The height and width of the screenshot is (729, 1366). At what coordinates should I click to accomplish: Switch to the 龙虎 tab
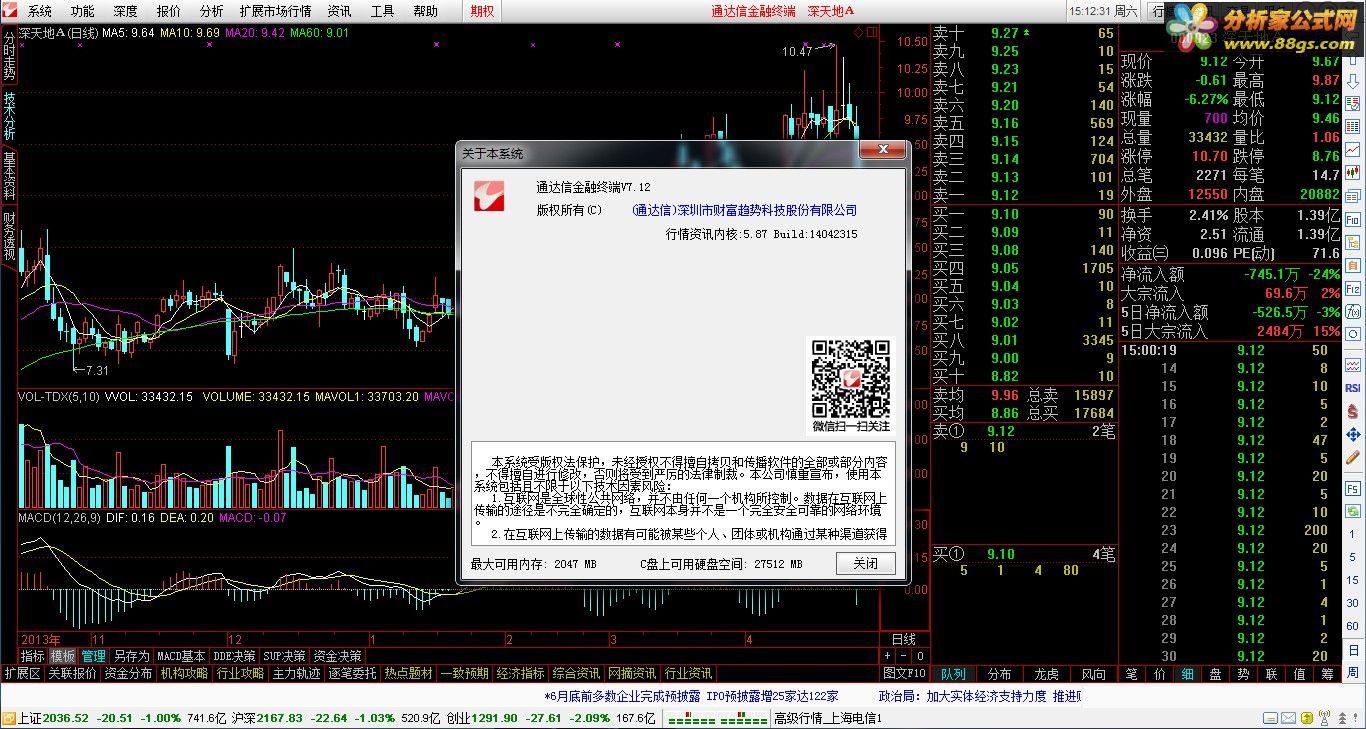point(1046,674)
